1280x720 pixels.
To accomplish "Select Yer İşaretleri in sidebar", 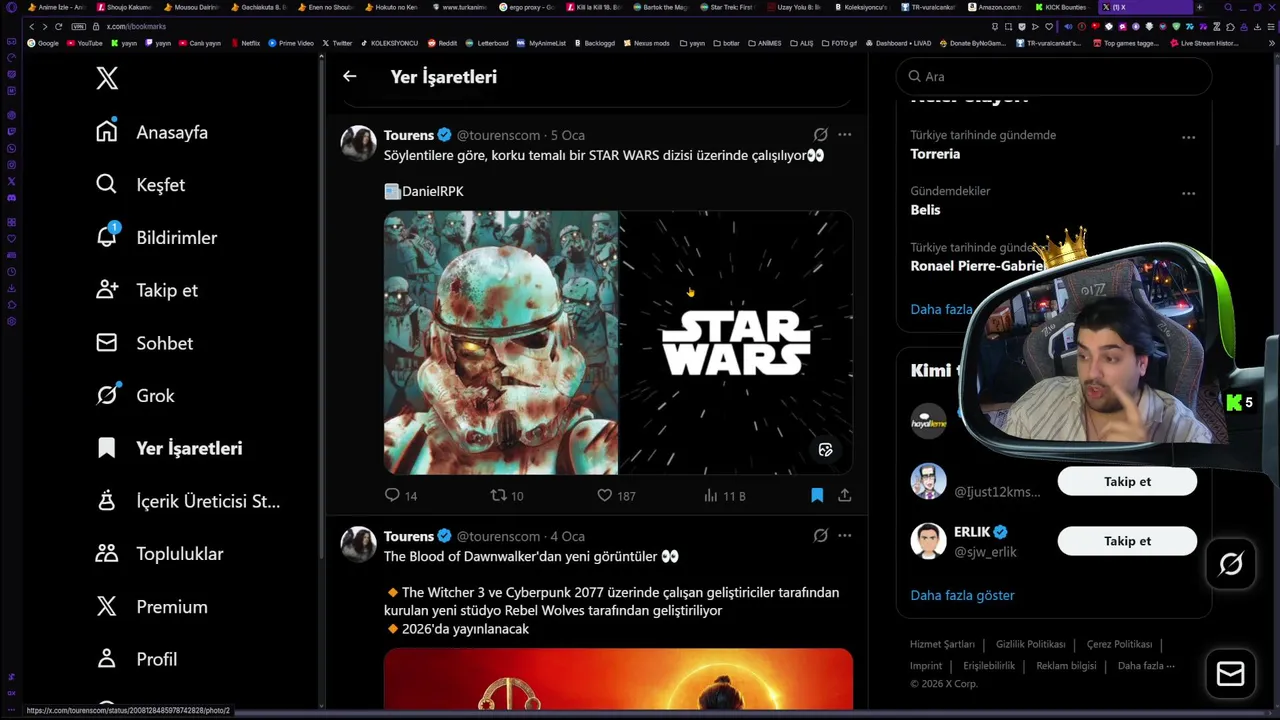I will [169, 448].
